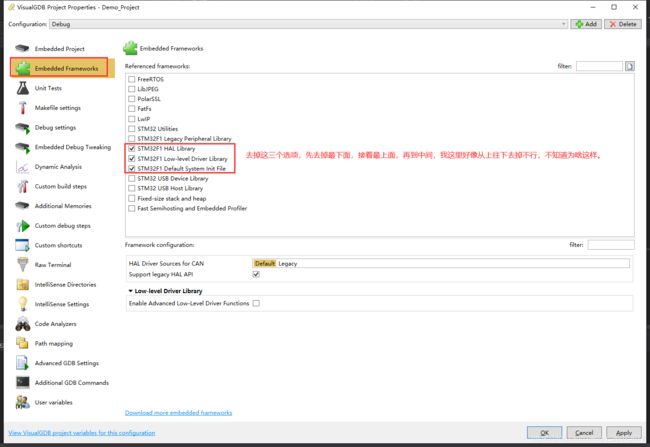The width and height of the screenshot is (650, 447).
Task: Click the Embedded Project chip icon
Action: click(x=22, y=49)
